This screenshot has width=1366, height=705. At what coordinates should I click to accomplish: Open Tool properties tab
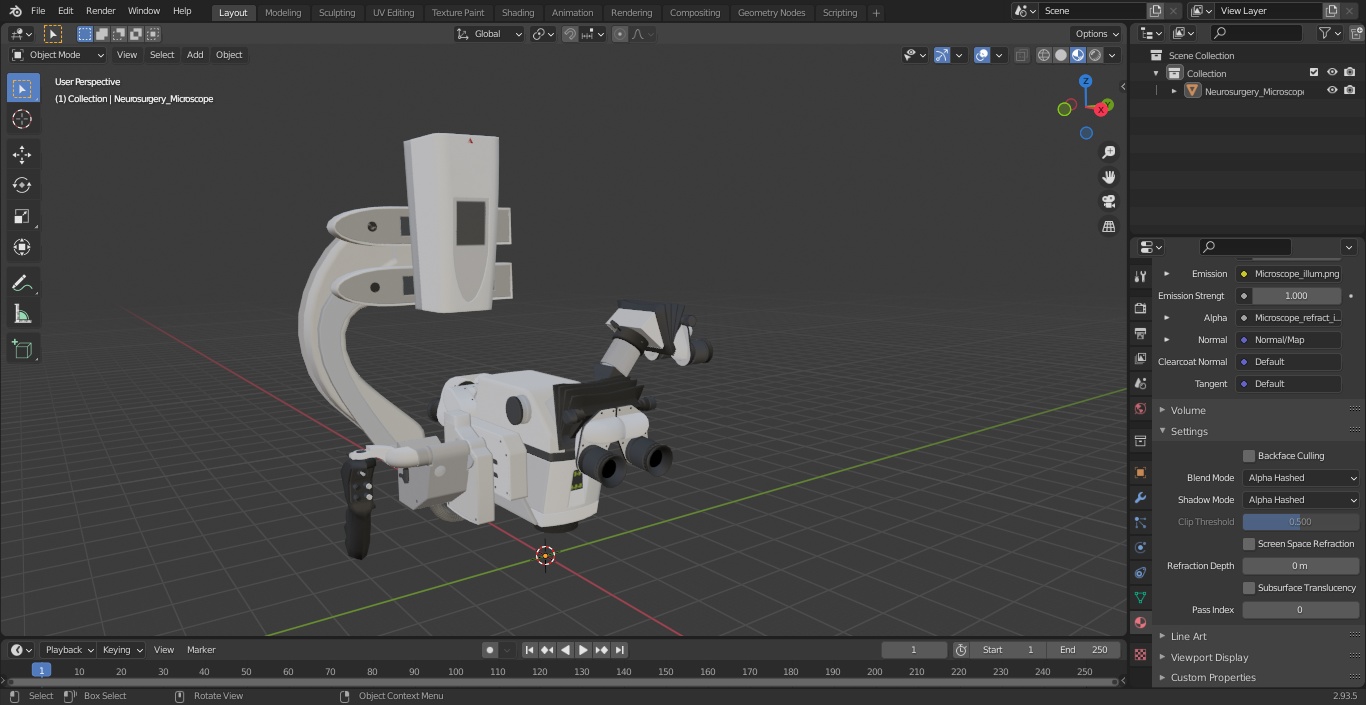1140,277
